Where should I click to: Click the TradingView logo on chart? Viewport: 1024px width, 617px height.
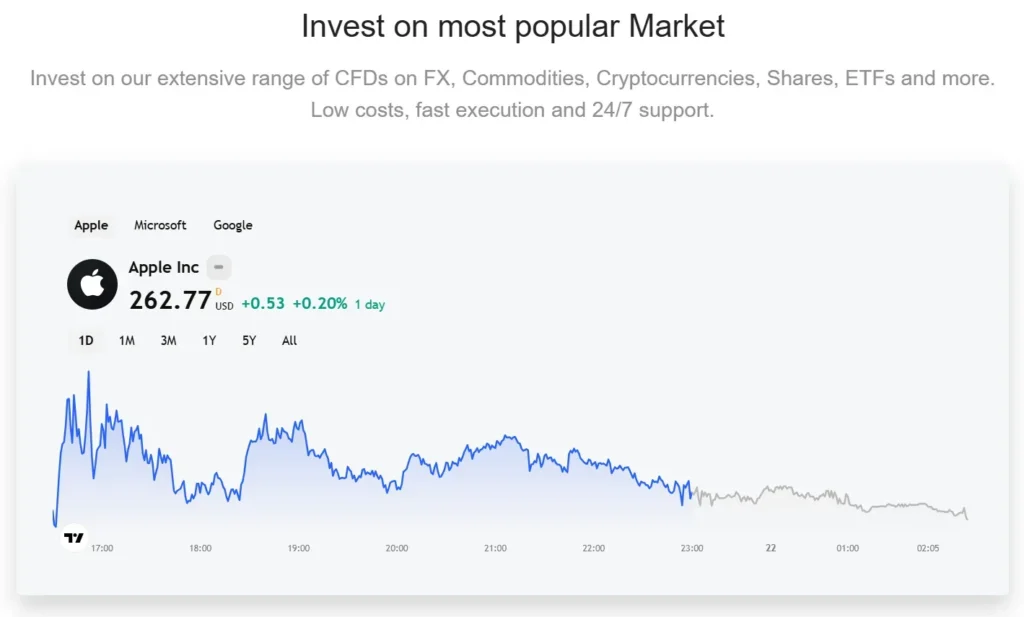(x=74, y=538)
